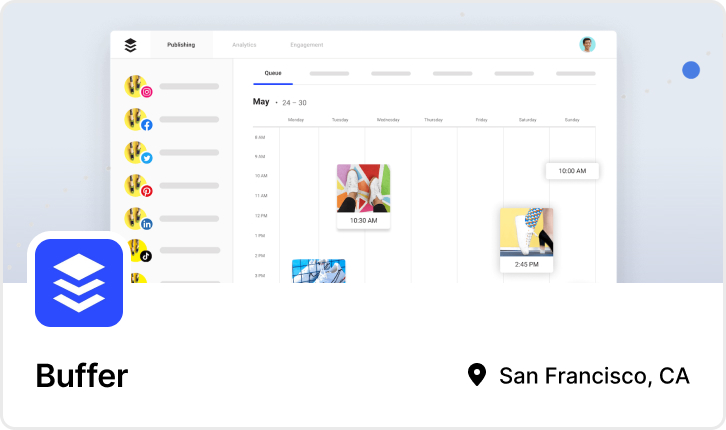Open the Queue tab

point(273,73)
